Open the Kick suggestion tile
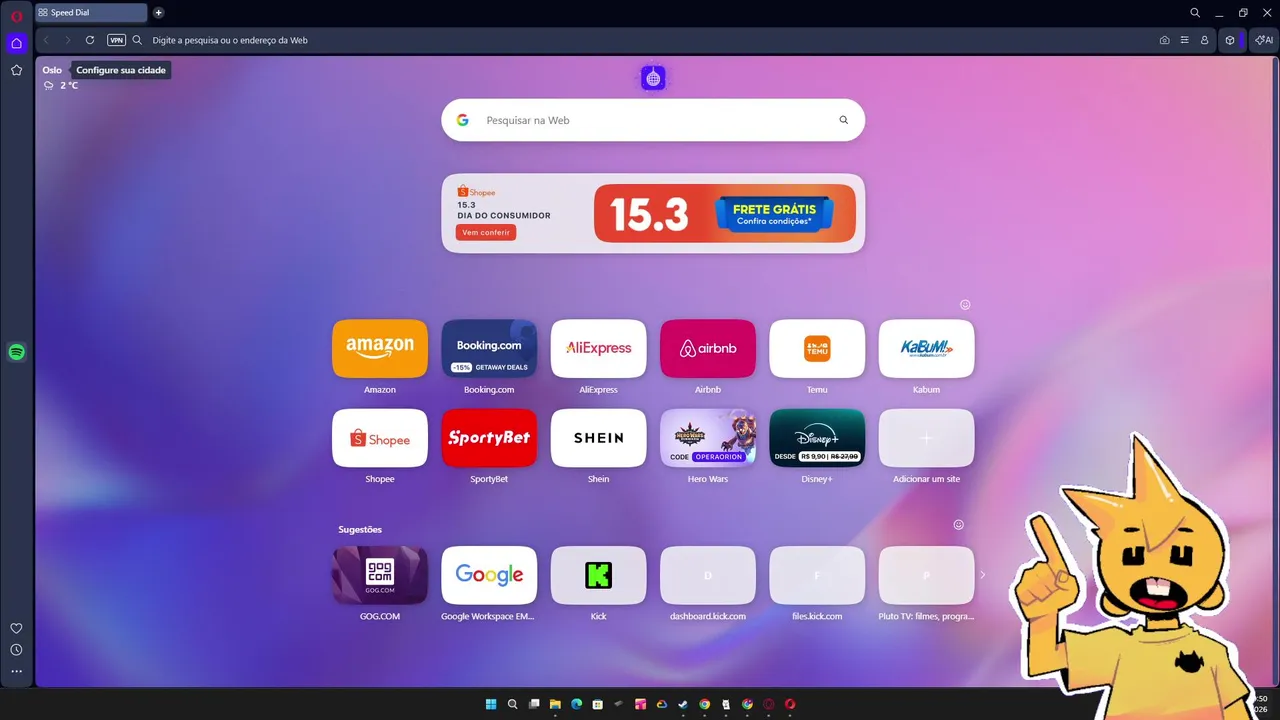The height and width of the screenshot is (720, 1280). (x=598, y=575)
